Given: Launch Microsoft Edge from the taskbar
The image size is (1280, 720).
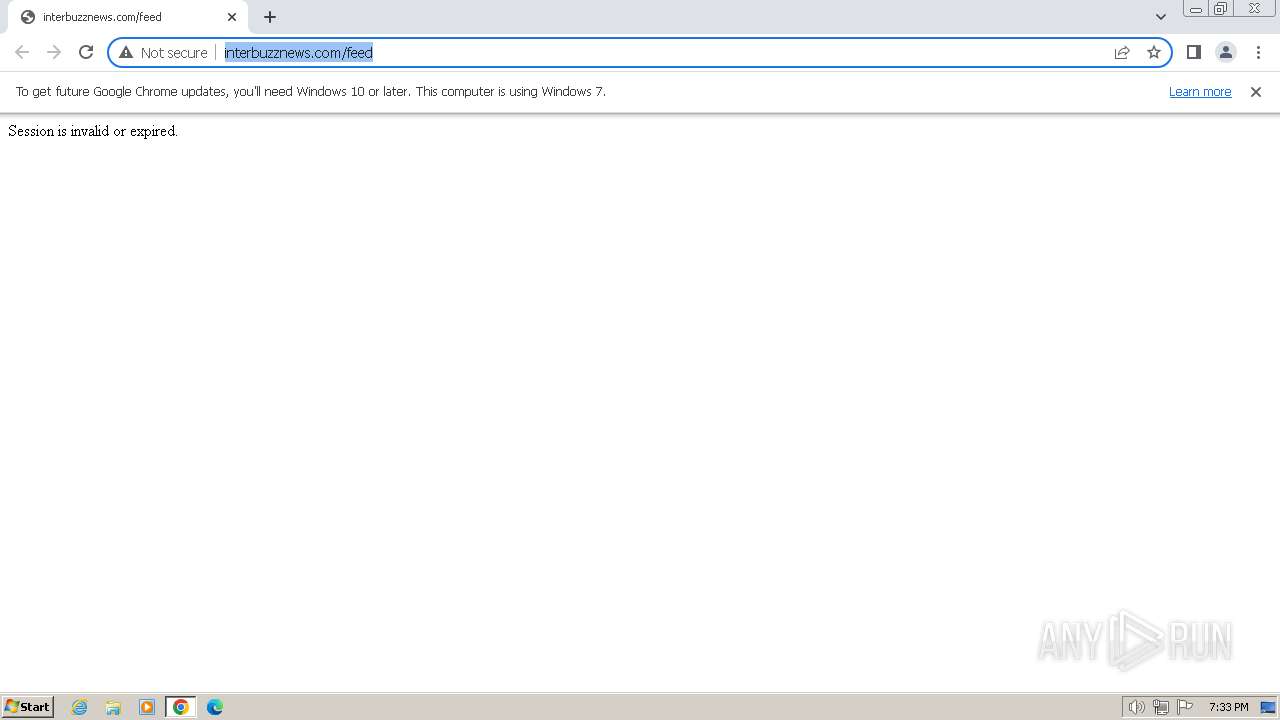Looking at the screenshot, I should pyautogui.click(x=215, y=707).
